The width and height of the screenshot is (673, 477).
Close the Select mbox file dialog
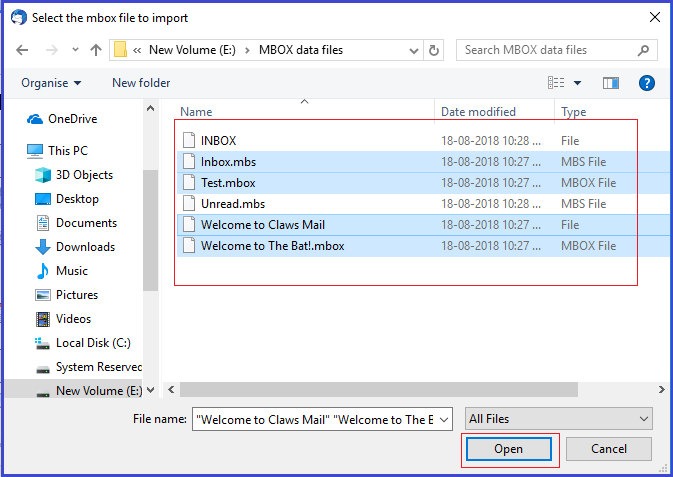tap(655, 17)
